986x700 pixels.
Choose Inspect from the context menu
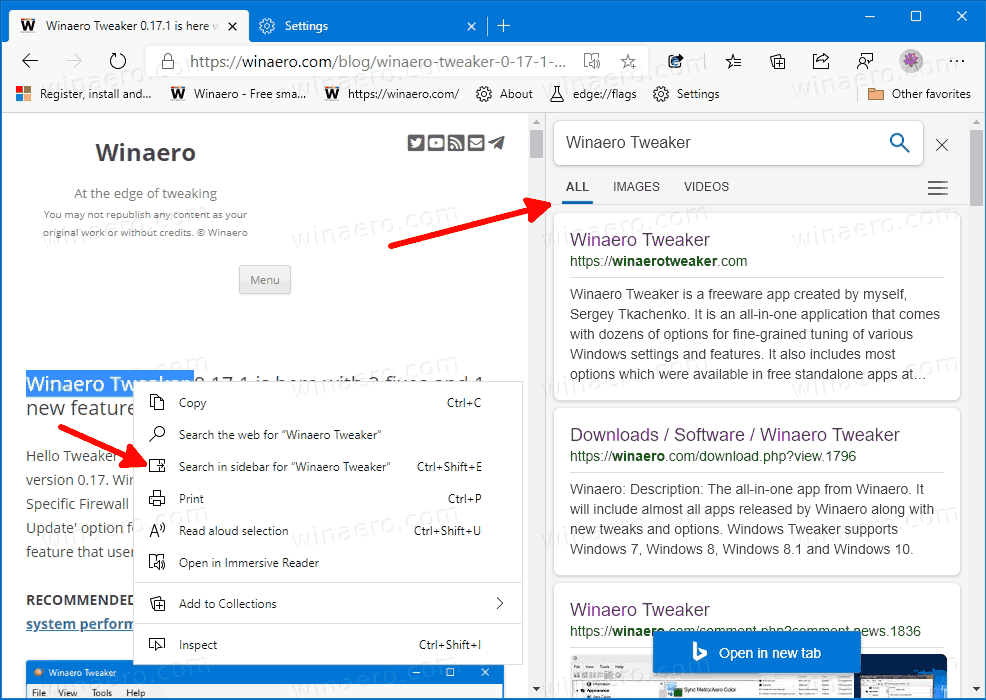click(328, 645)
